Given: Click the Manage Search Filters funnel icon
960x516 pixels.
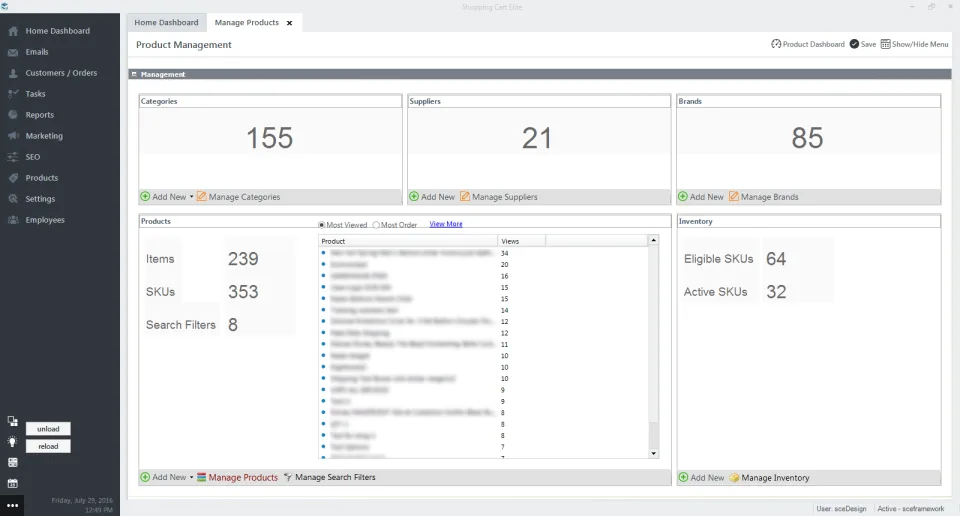Looking at the screenshot, I should pyautogui.click(x=288, y=477).
